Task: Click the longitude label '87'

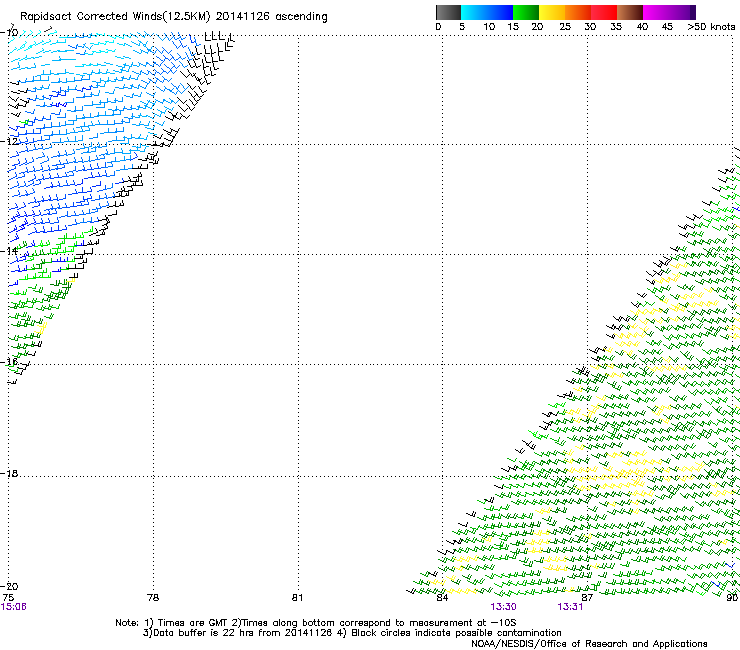Action: [587, 598]
